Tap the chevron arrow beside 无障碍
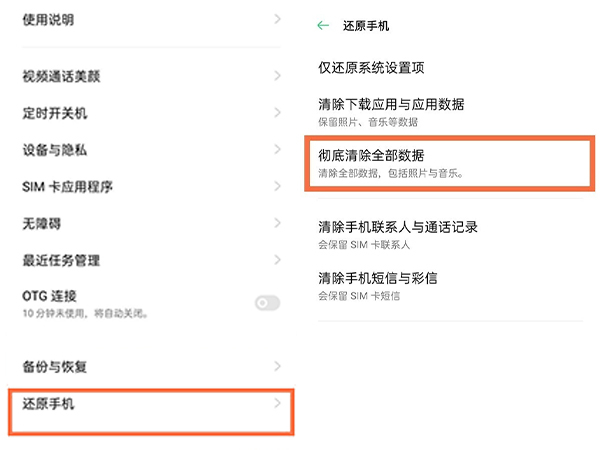The height and width of the screenshot is (450, 600). click(x=277, y=224)
